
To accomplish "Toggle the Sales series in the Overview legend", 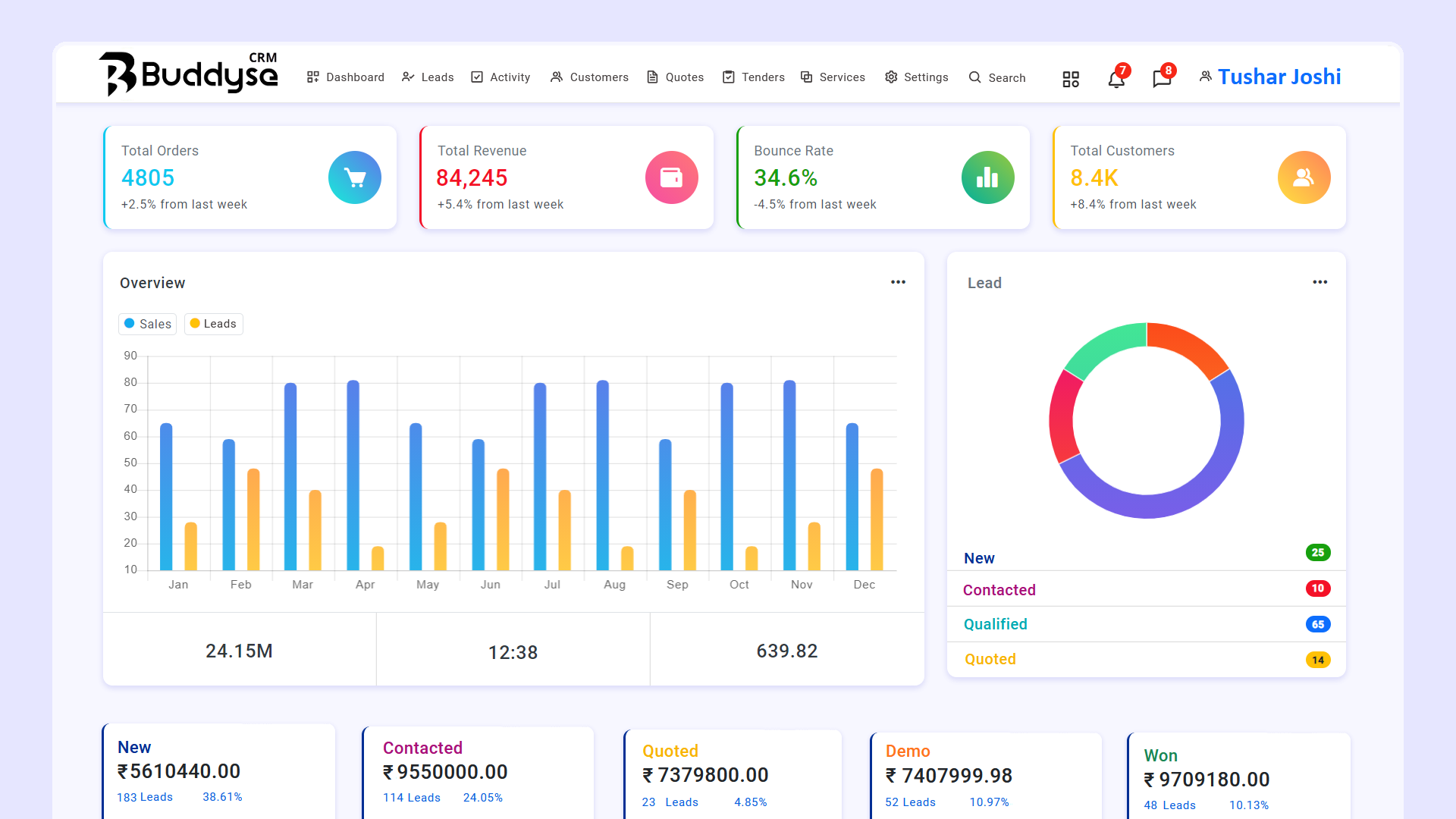I will 147,324.
